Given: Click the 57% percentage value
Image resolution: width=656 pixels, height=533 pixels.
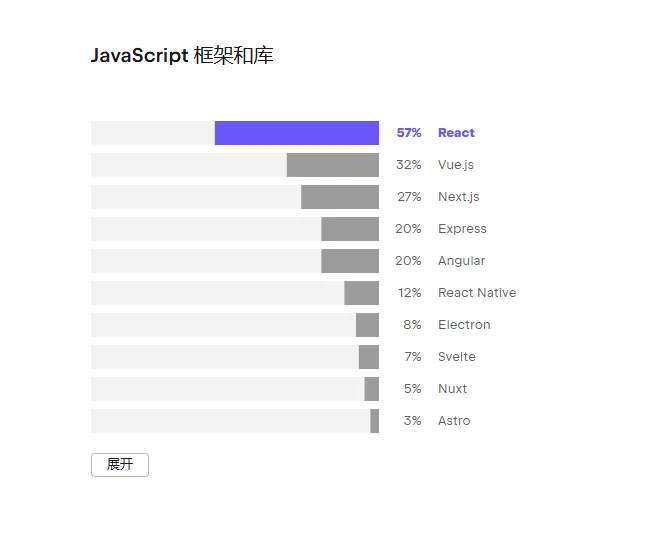Looking at the screenshot, I should (409, 133).
